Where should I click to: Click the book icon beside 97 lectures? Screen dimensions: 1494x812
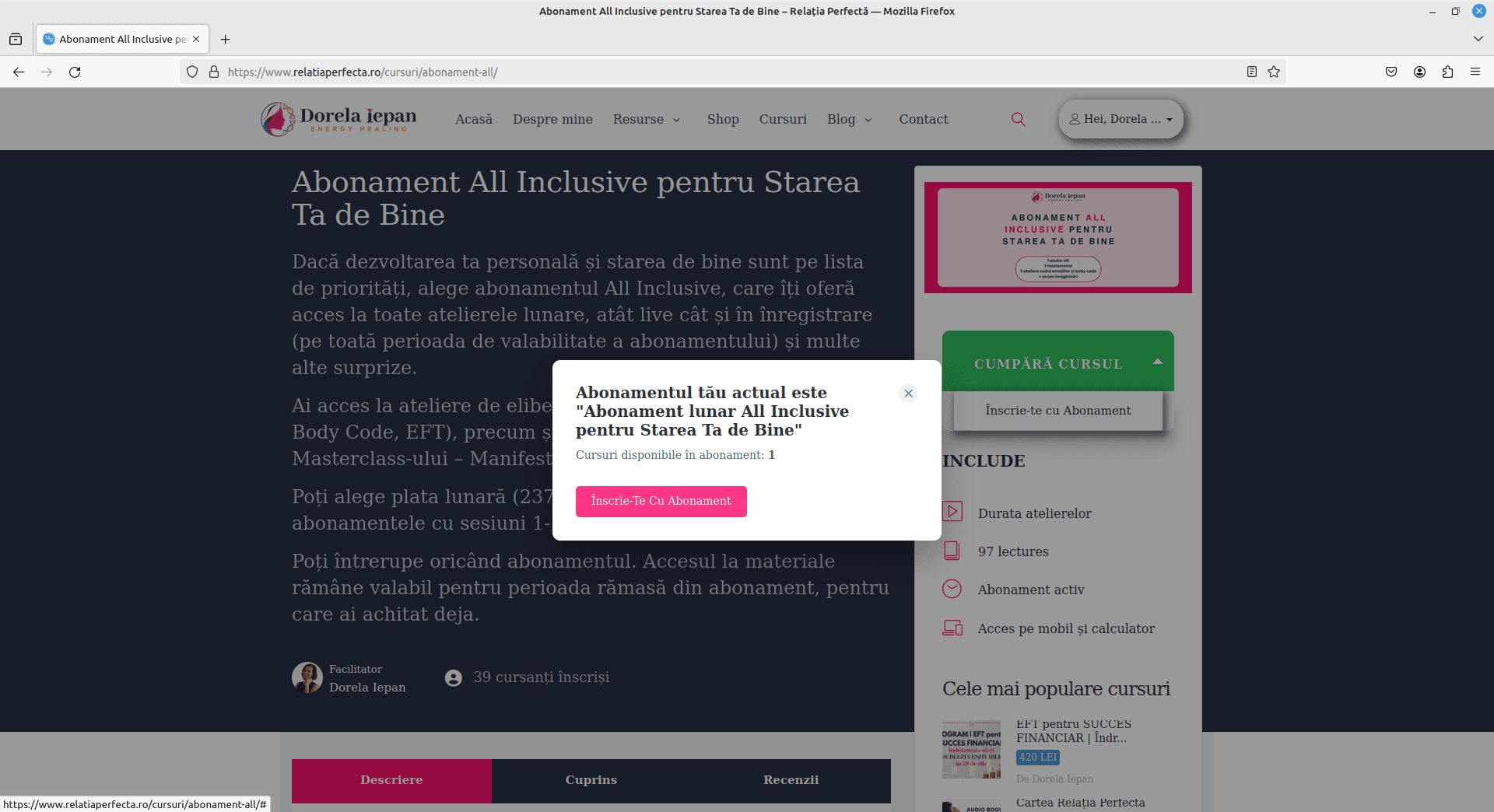pyautogui.click(x=952, y=551)
